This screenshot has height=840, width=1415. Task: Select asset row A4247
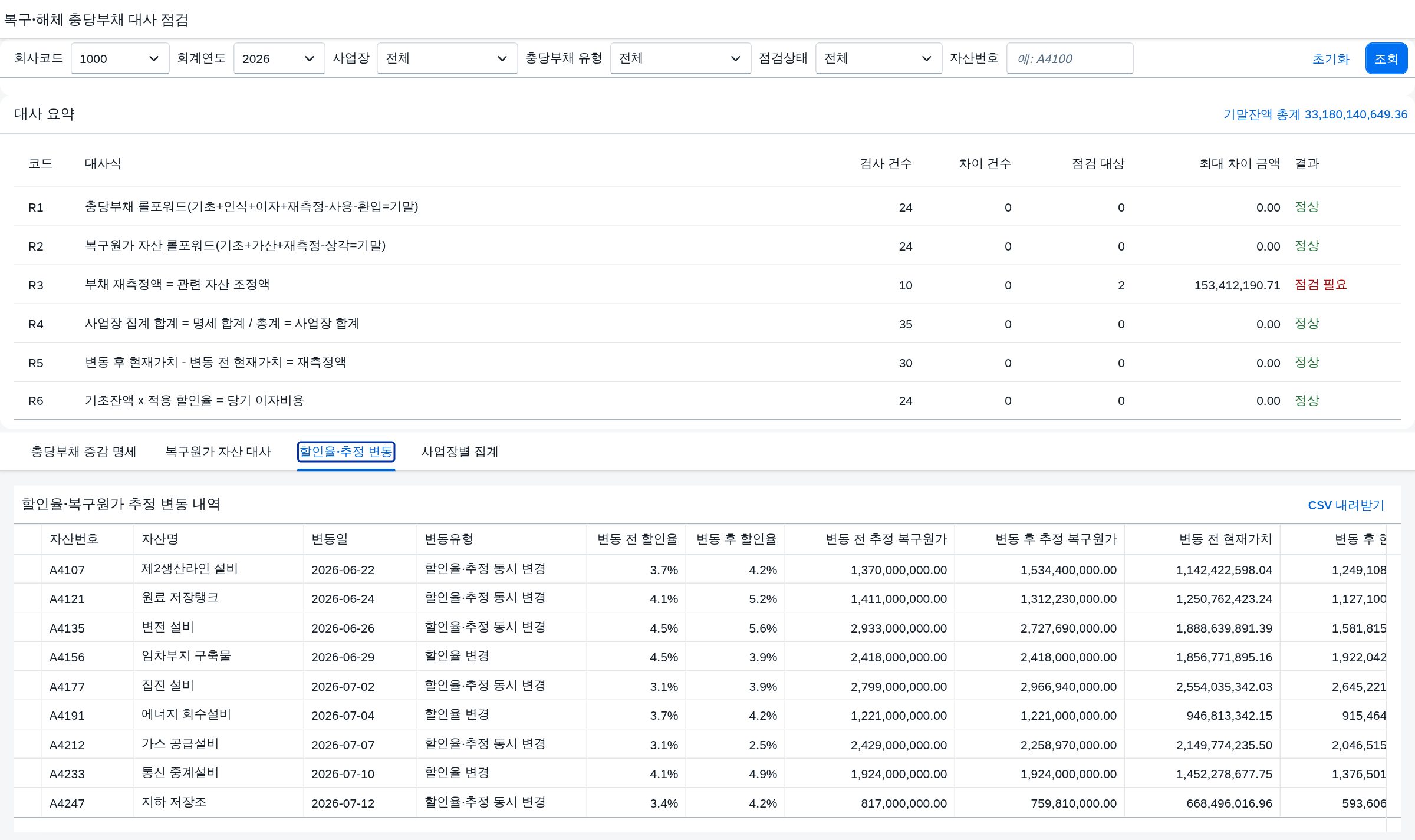pos(700,803)
